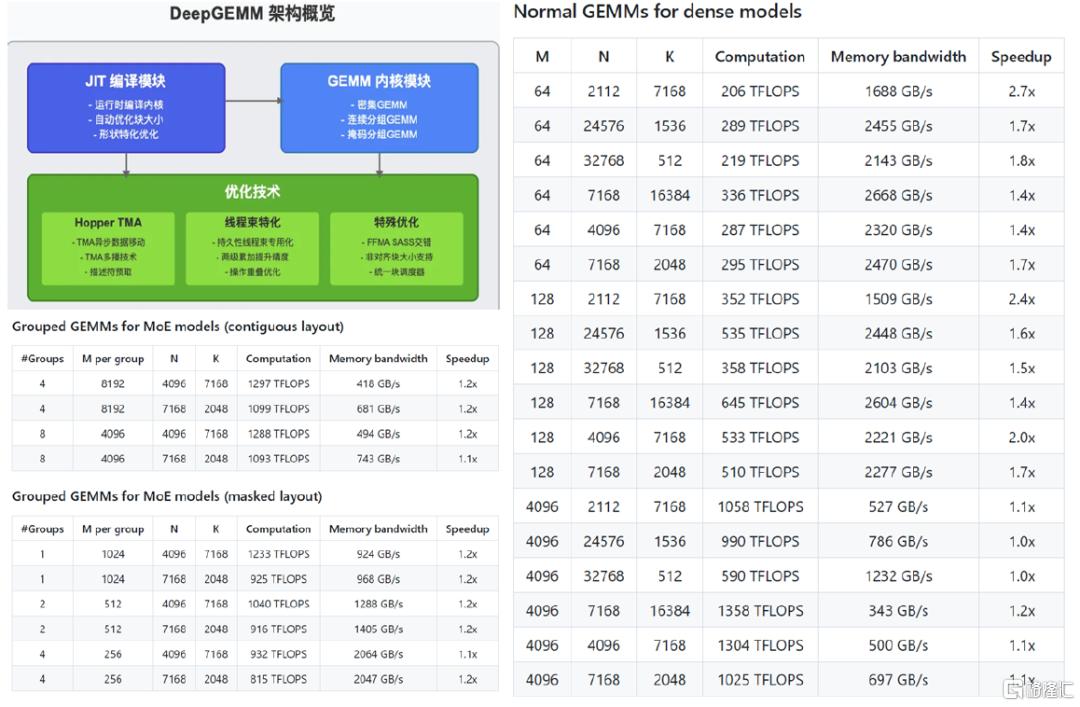Click the "1233 TFLOPS" cell
Image resolution: width=1080 pixels, height=707 pixels.
(x=278, y=554)
